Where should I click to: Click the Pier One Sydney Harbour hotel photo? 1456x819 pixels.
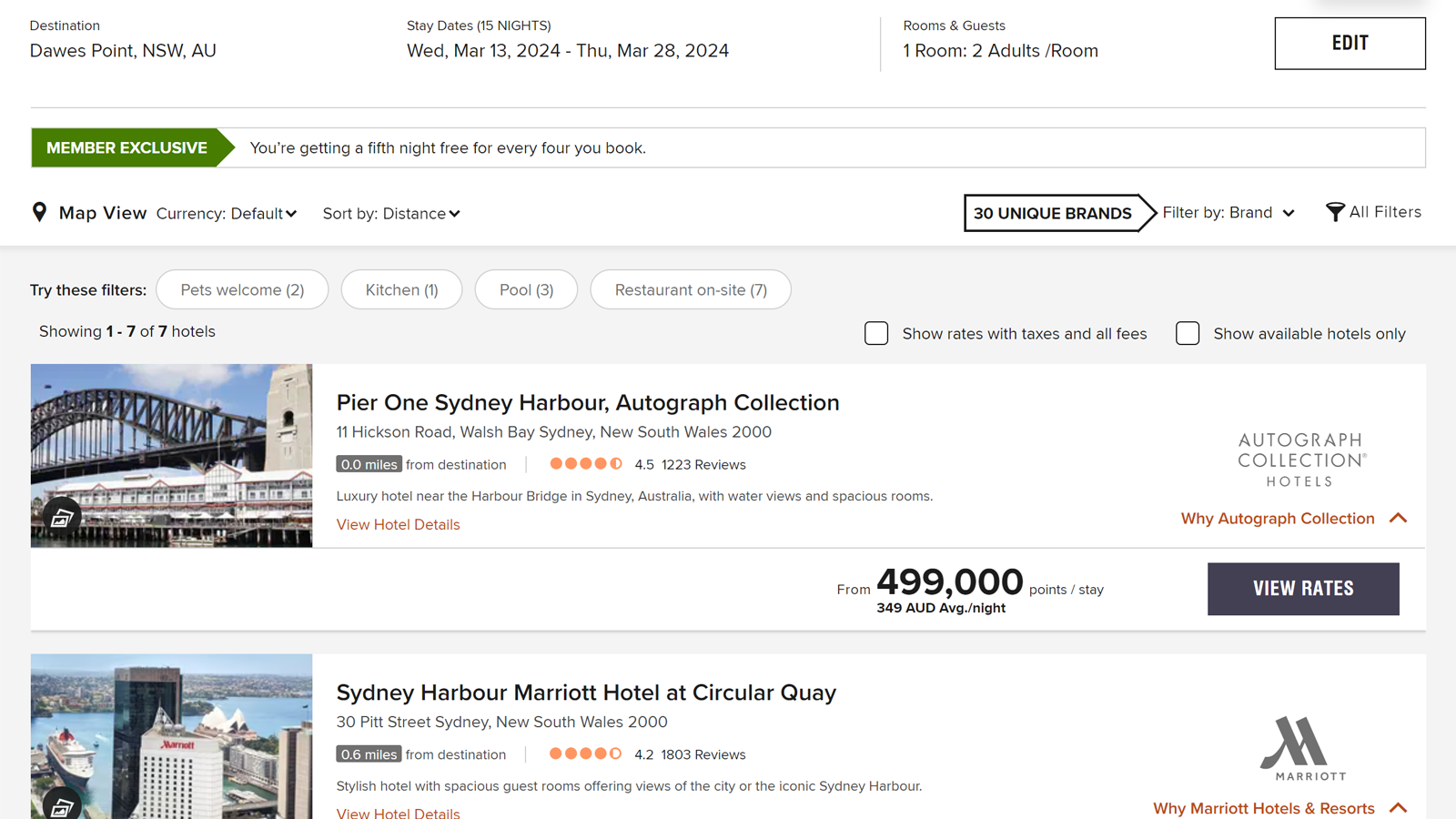click(171, 456)
